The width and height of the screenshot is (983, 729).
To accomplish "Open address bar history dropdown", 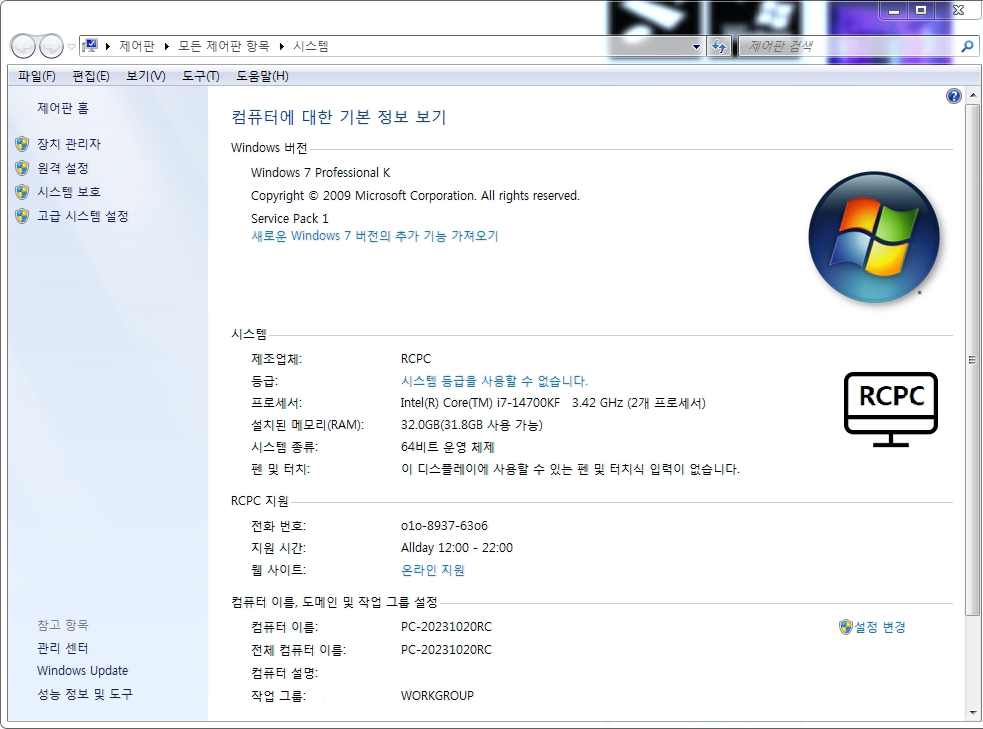I will coord(695,46).
